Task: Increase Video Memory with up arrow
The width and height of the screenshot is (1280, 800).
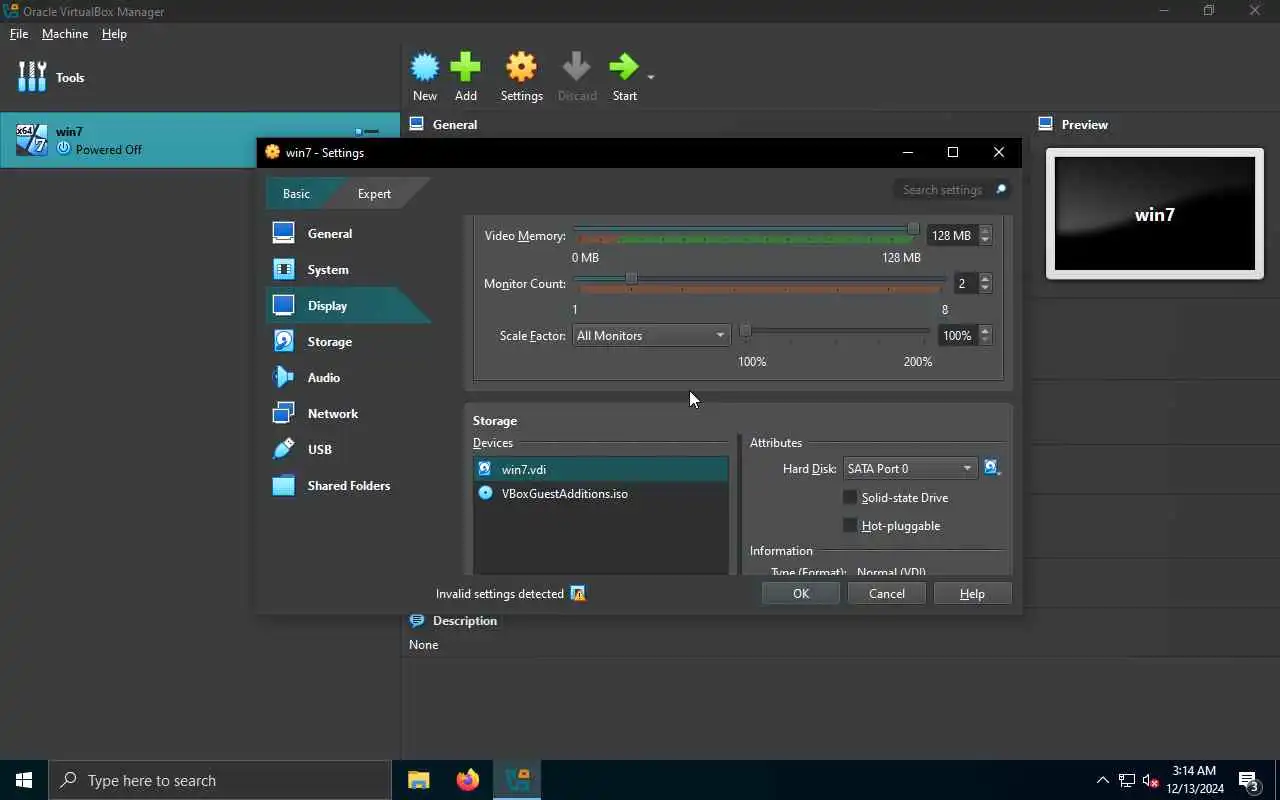Action: (x=985, y=231)
